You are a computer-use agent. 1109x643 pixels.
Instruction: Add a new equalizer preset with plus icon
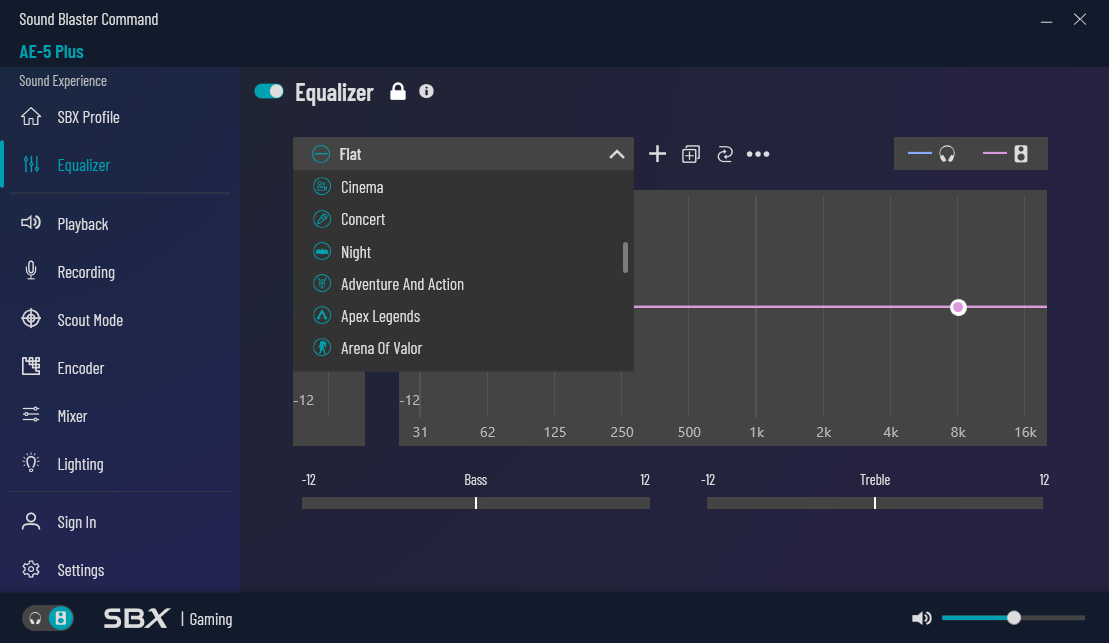click(x=657, y=153)
